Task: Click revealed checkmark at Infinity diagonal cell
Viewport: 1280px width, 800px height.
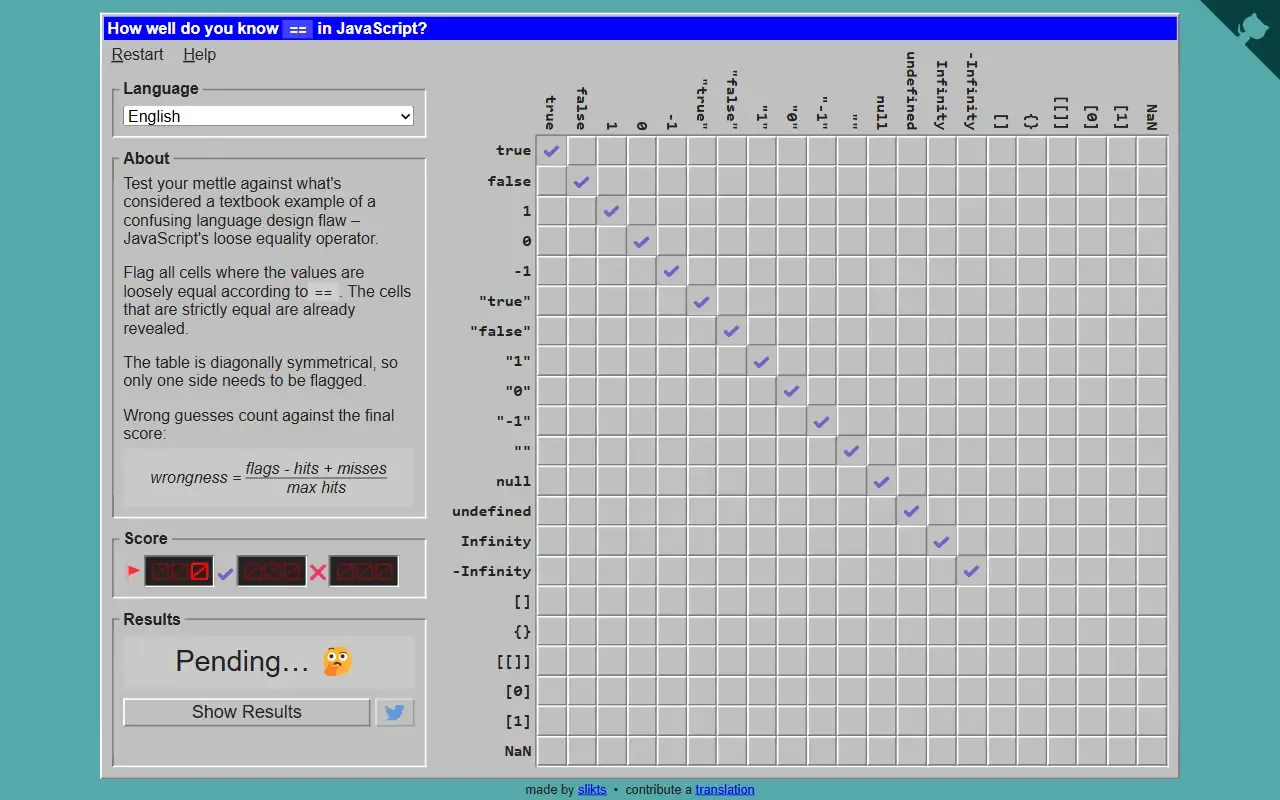Action: [942, 541]
